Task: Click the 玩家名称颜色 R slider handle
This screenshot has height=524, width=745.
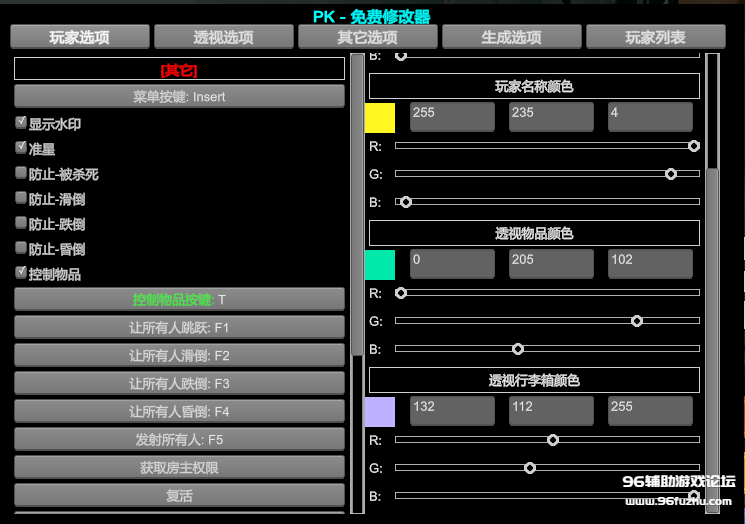Action: pyautogui.click(x=694, y=146)
